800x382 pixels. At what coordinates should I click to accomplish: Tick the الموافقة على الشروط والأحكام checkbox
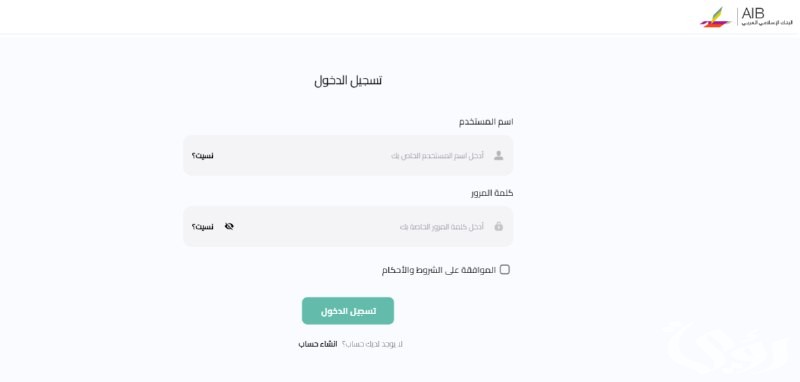[505, 270]
